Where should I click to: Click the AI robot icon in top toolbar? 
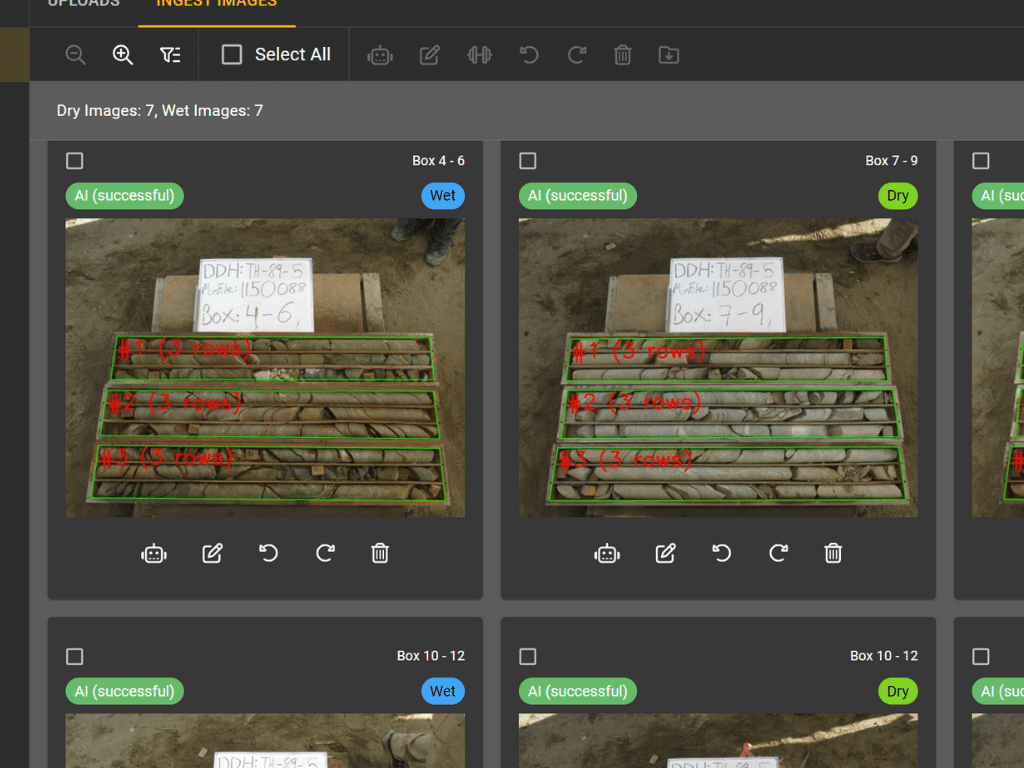click(380, 56)
